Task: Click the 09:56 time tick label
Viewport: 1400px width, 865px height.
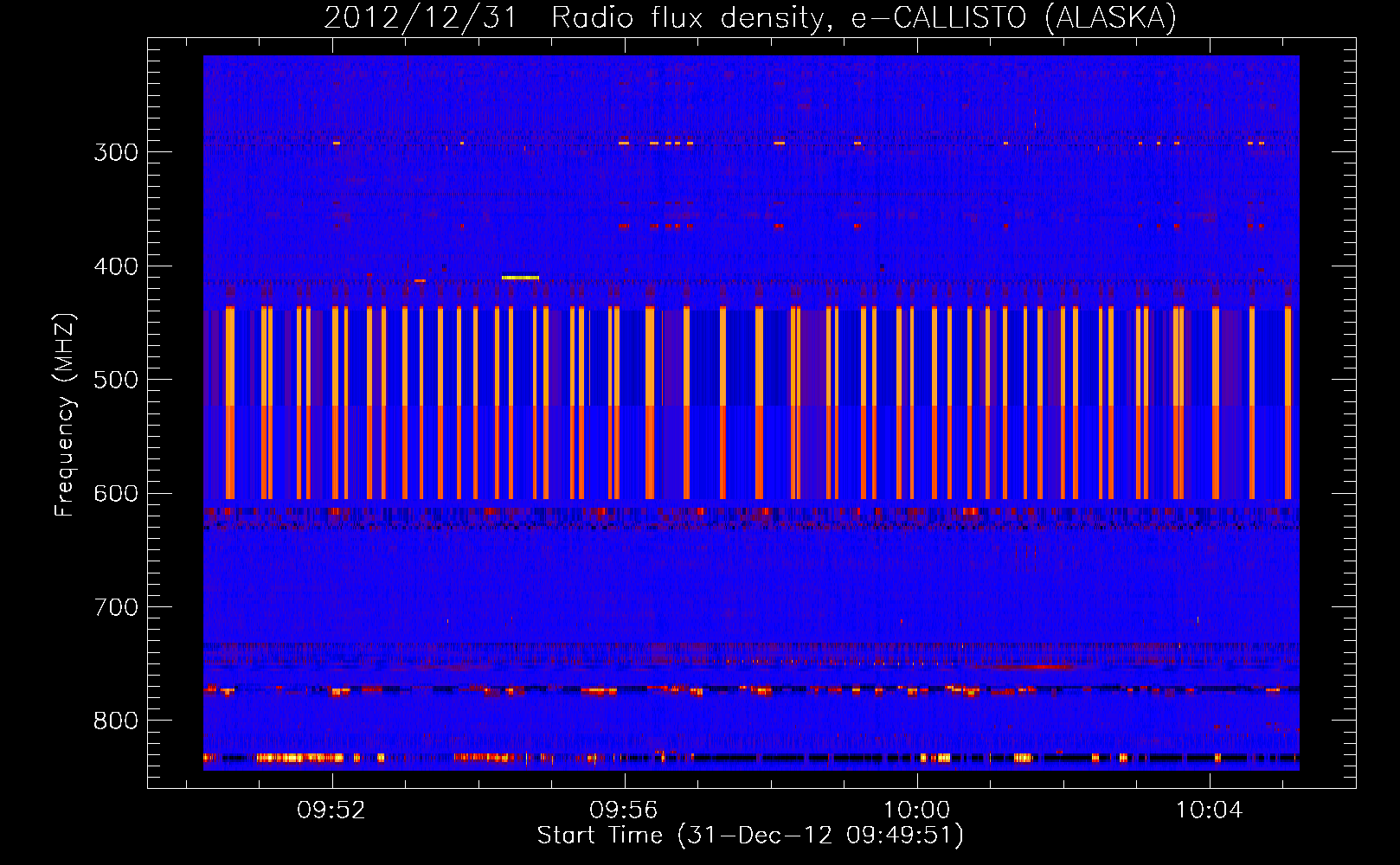Action: click(x=624, y=811)
